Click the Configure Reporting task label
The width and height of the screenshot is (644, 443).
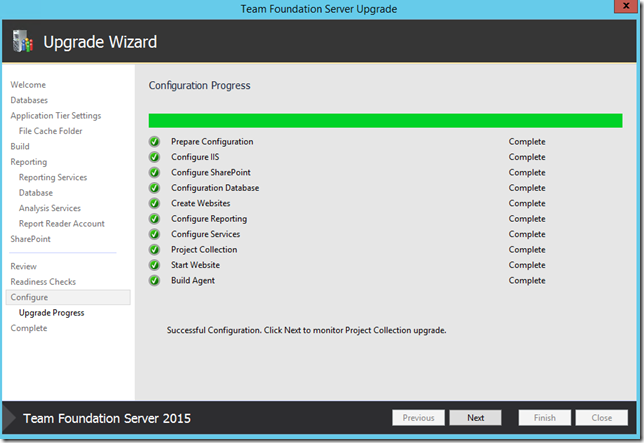(x=209, y=219)
